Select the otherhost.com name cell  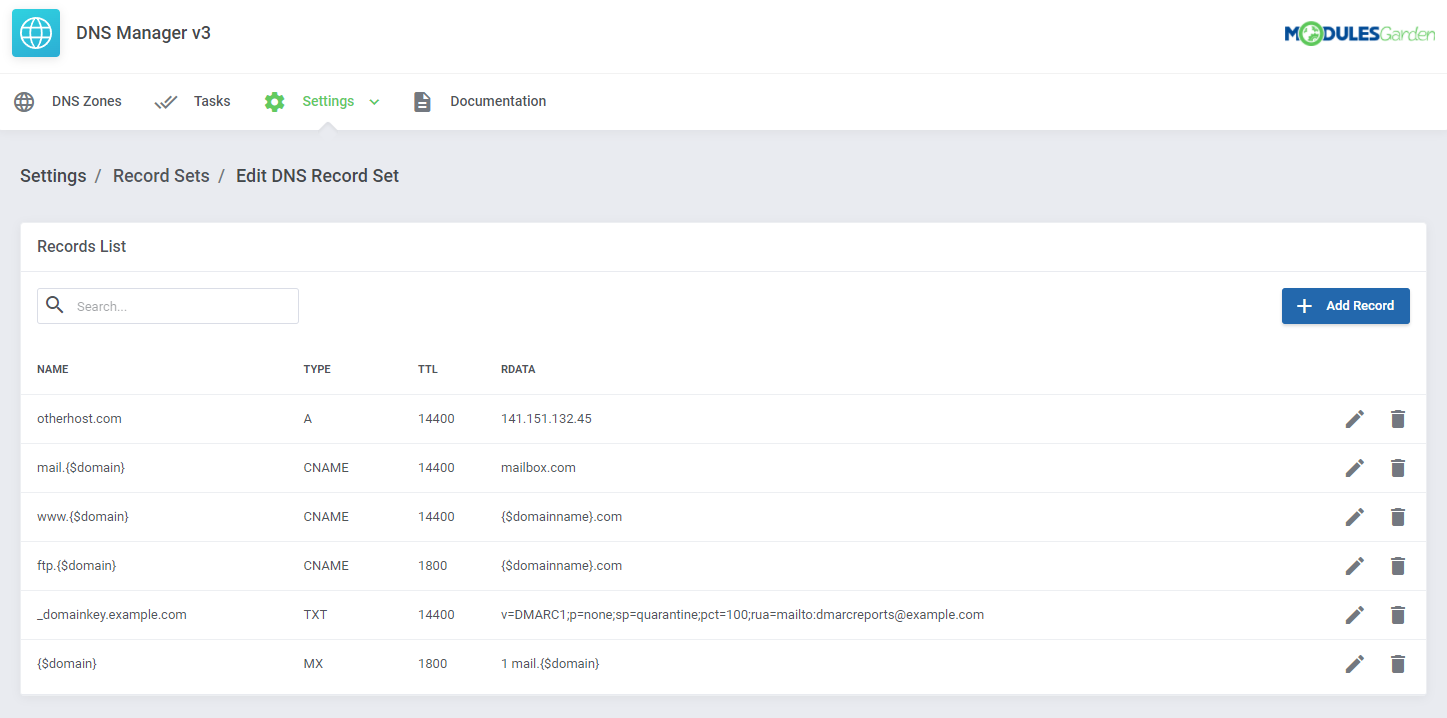[79, 419]
